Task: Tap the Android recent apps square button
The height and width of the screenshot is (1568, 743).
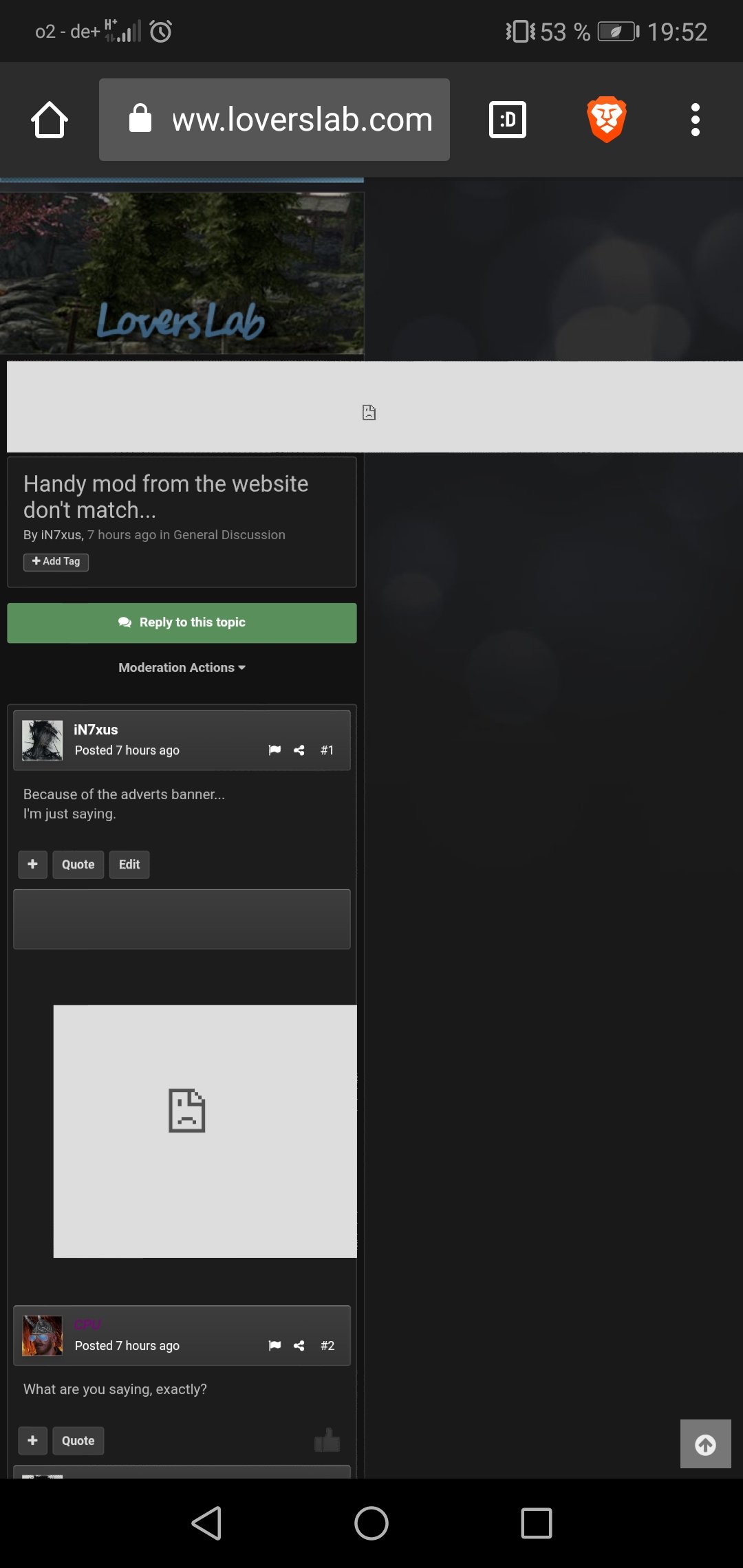Action: (537, 1523)
